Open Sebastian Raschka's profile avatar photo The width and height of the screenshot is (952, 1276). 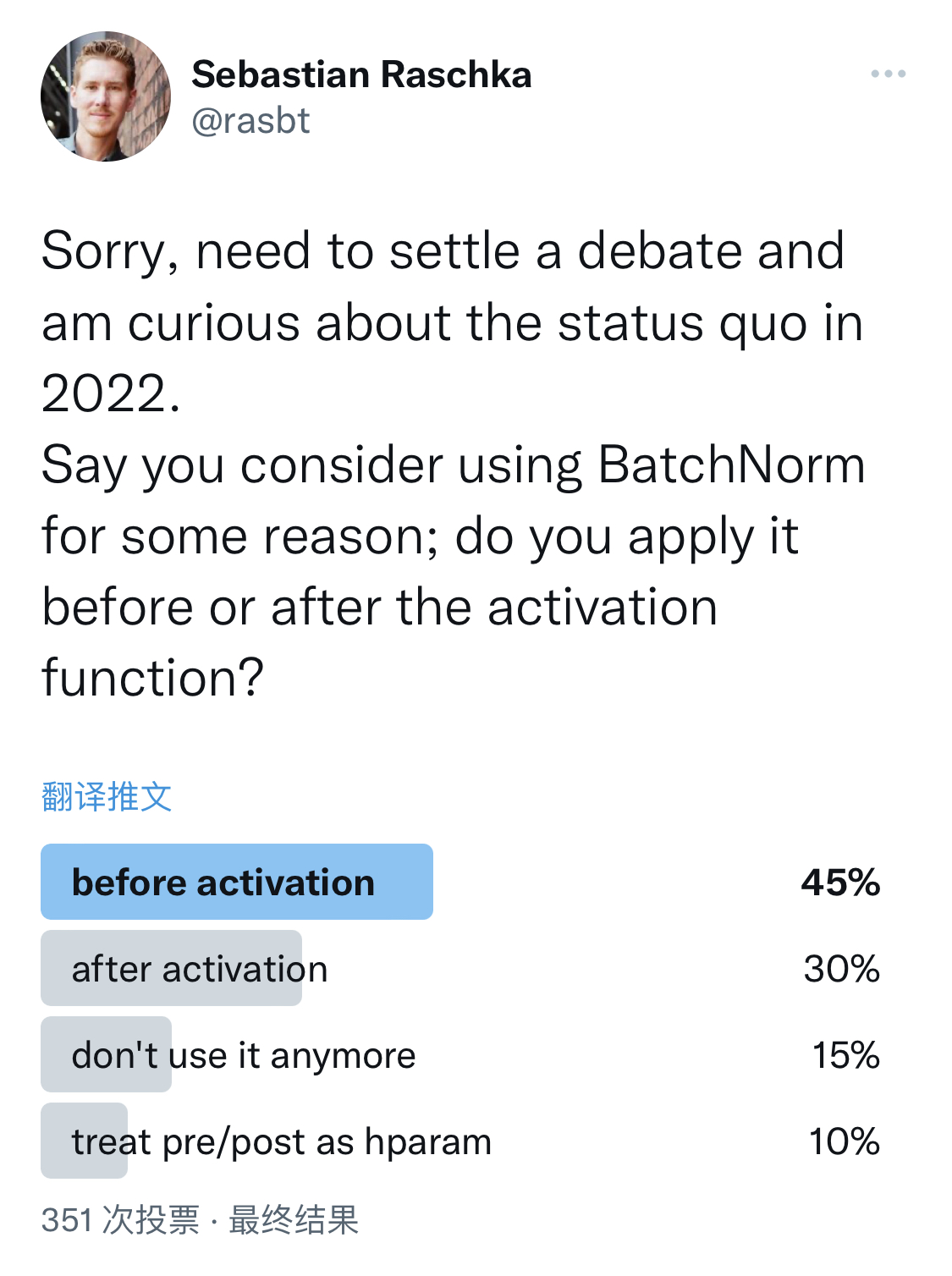pos(106,96)
